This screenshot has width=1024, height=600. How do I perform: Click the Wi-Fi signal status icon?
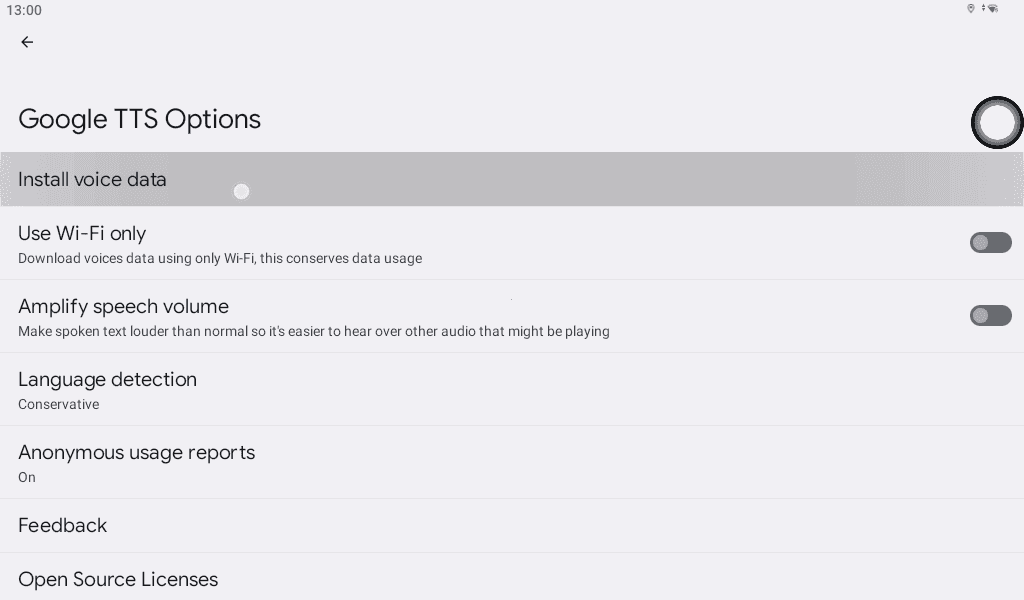993,9
